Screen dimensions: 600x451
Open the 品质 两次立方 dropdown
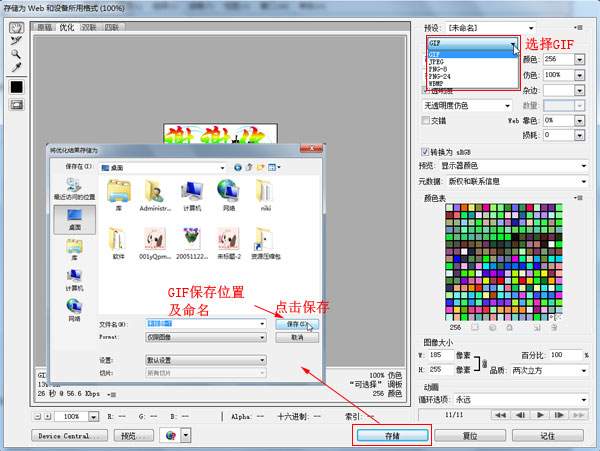tap(549, 370)
